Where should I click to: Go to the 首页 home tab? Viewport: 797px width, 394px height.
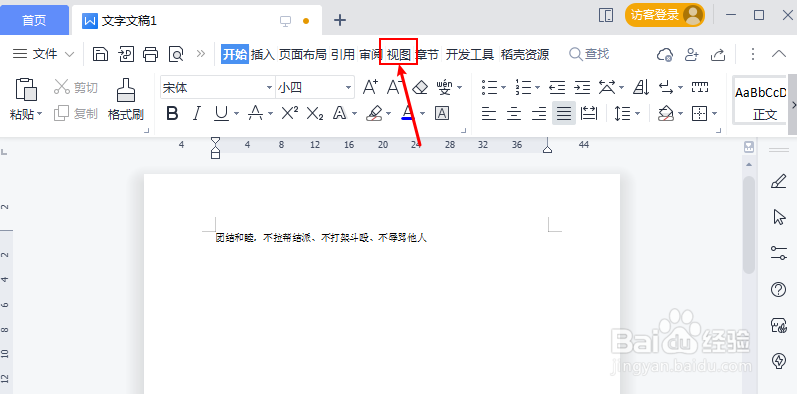pos(34,20)
